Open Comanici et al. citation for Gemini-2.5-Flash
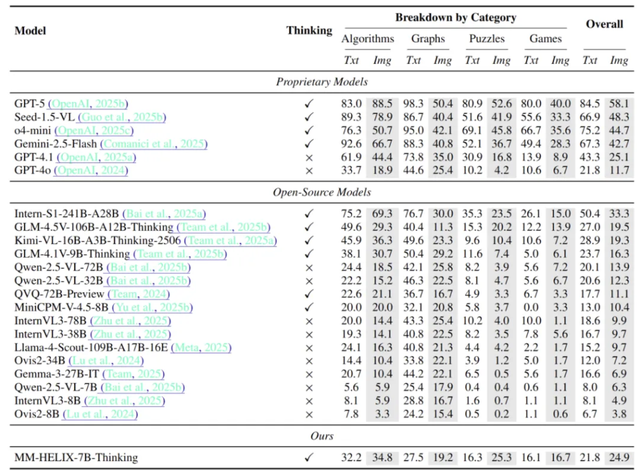Image resolution: width=640 pixels, height=471 pixels. coord(152,142)
